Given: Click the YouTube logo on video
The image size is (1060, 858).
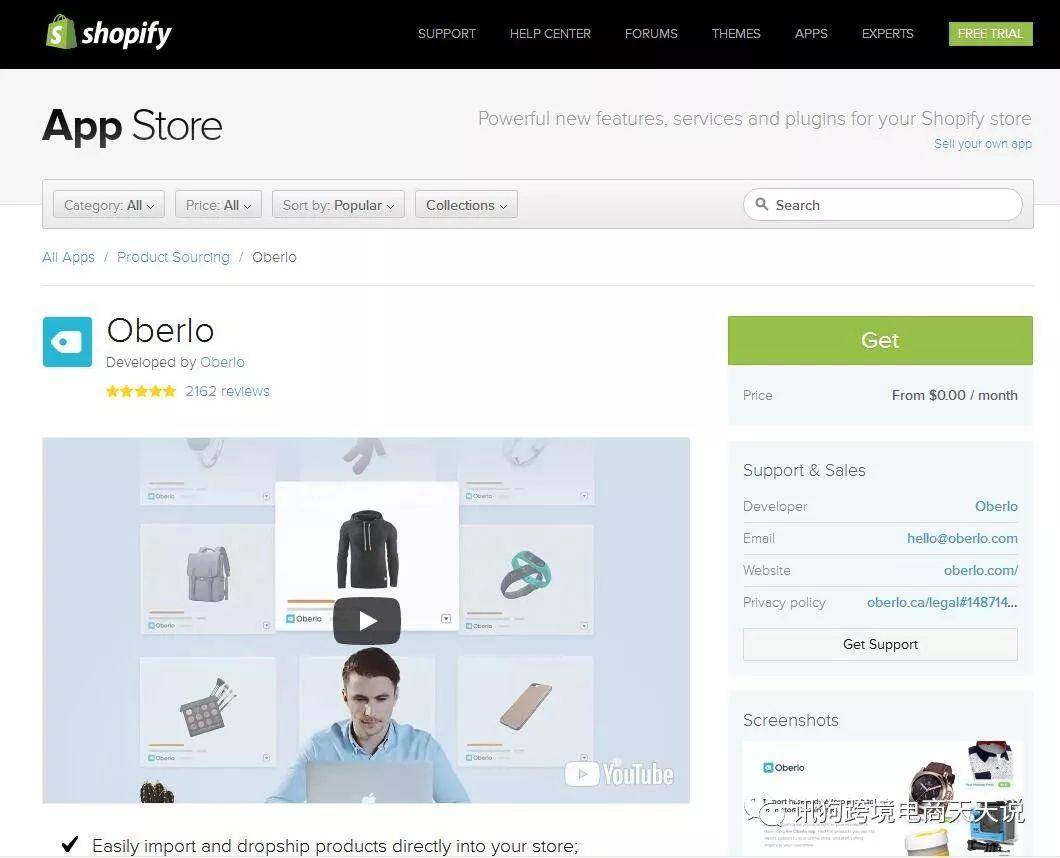Looking at the screenshot, I should tap(619, 773).
